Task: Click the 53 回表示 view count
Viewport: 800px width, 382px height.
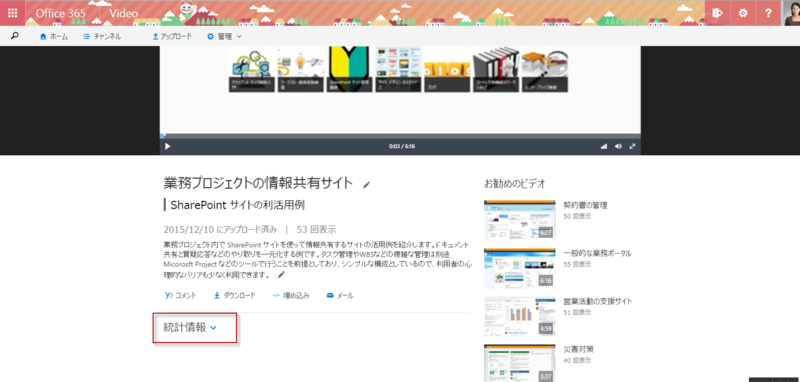Action: (316, 230)
